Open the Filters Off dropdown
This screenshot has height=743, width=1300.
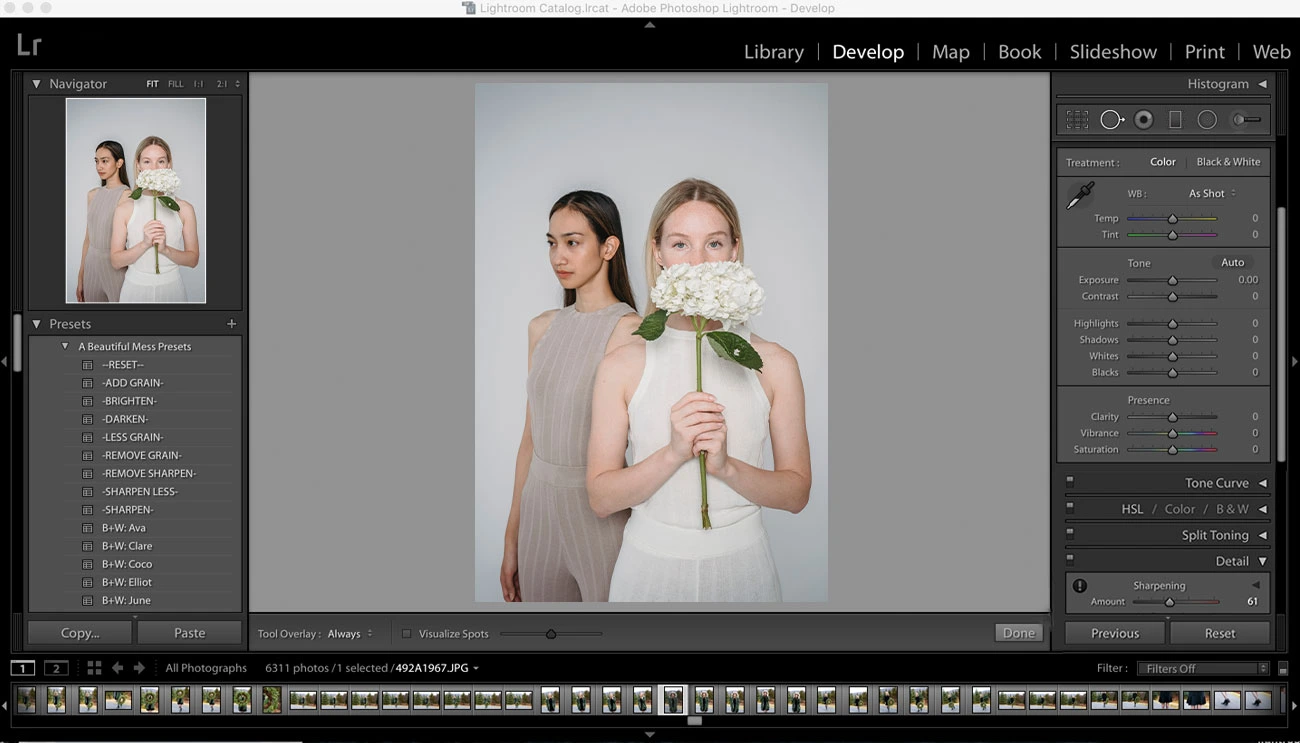pyautogui.click(x=1205, y=668)
